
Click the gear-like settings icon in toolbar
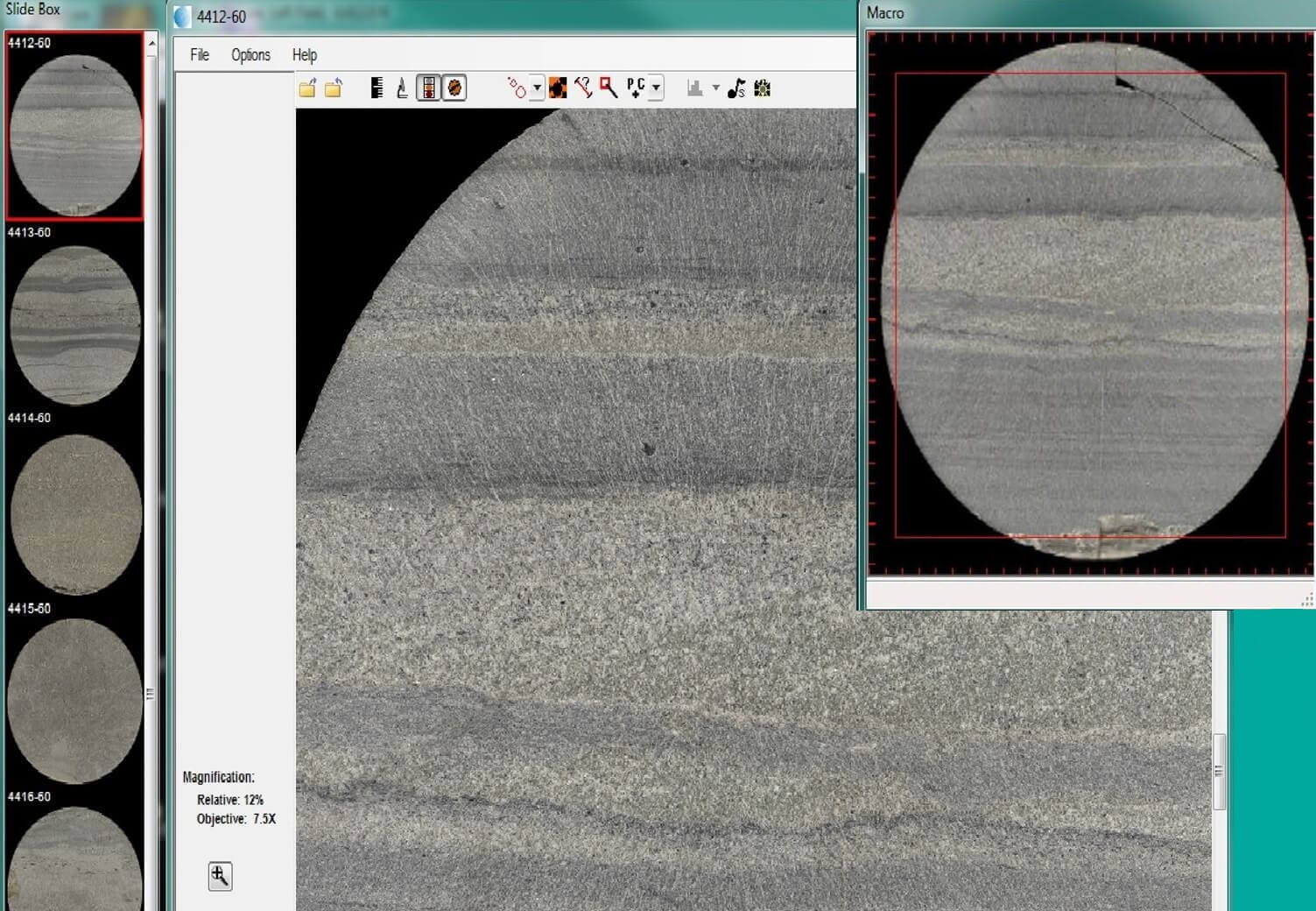pyautogui.click(x=763, y=88)
